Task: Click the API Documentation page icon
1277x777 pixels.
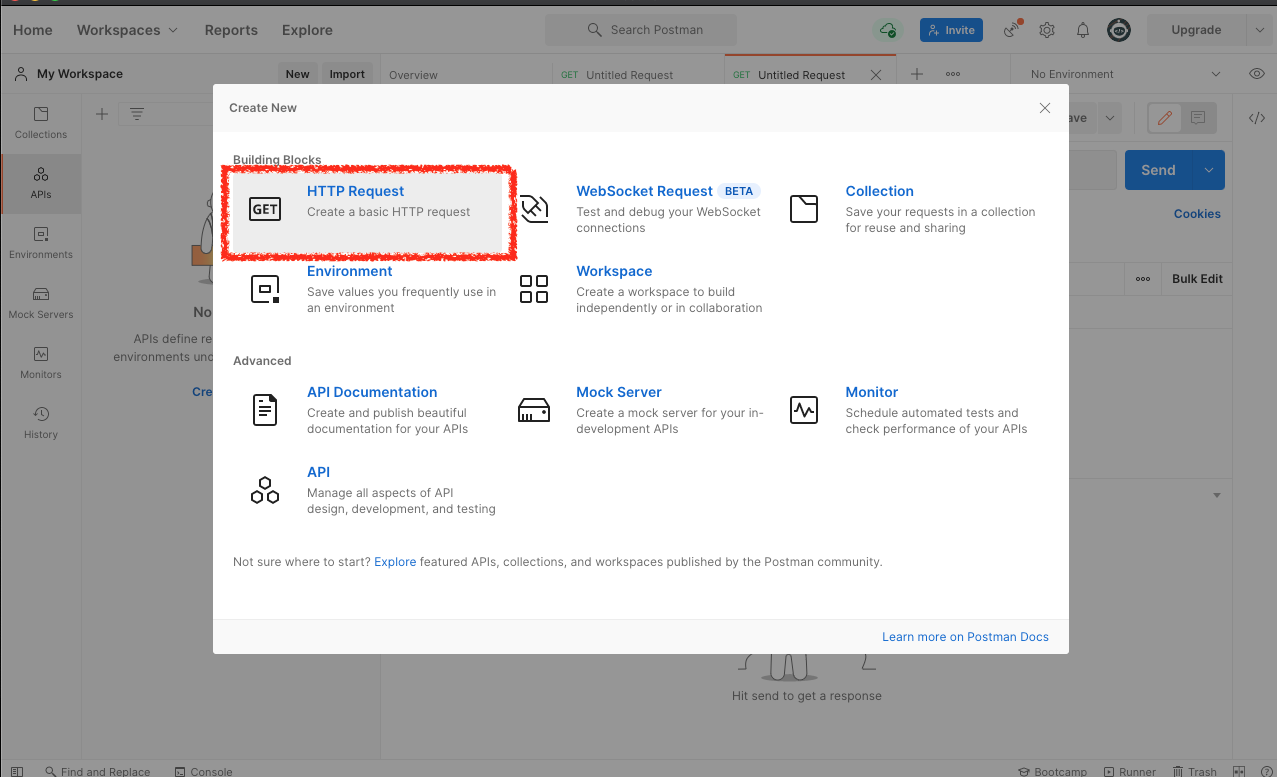Action: (265, 410)
